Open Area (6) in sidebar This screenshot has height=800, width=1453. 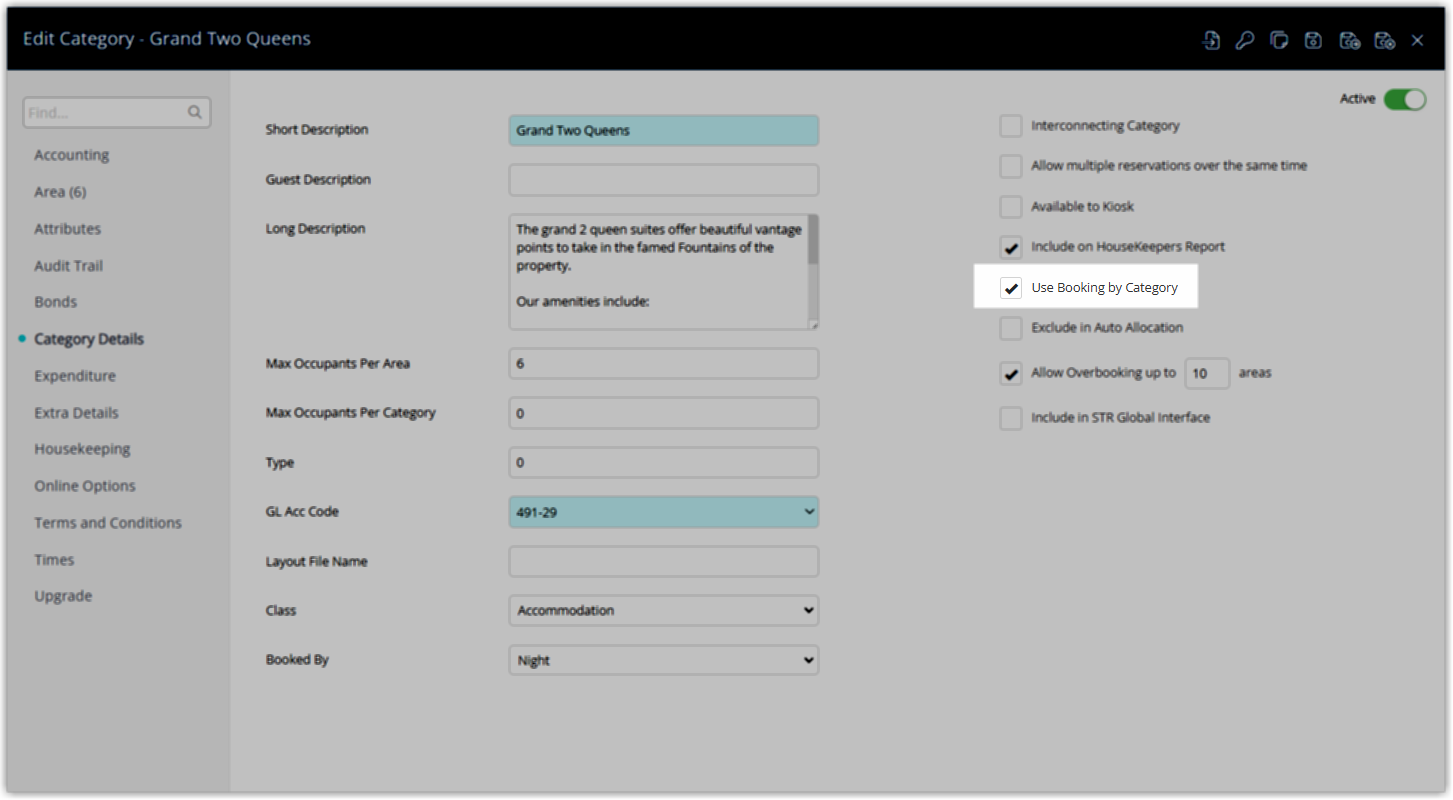[x=60, y=192]
